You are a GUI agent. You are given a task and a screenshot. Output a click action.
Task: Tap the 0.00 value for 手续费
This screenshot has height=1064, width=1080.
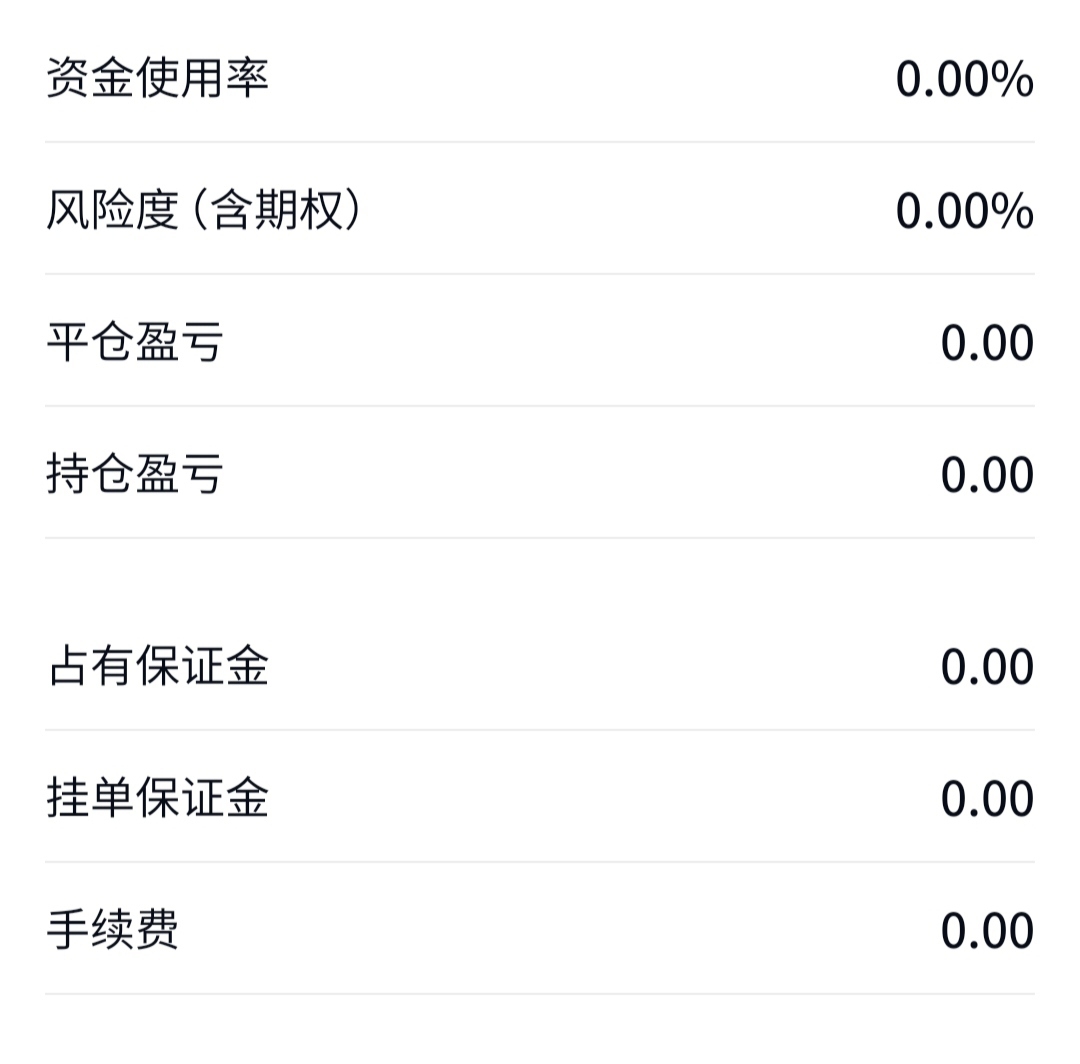[986, 931]
